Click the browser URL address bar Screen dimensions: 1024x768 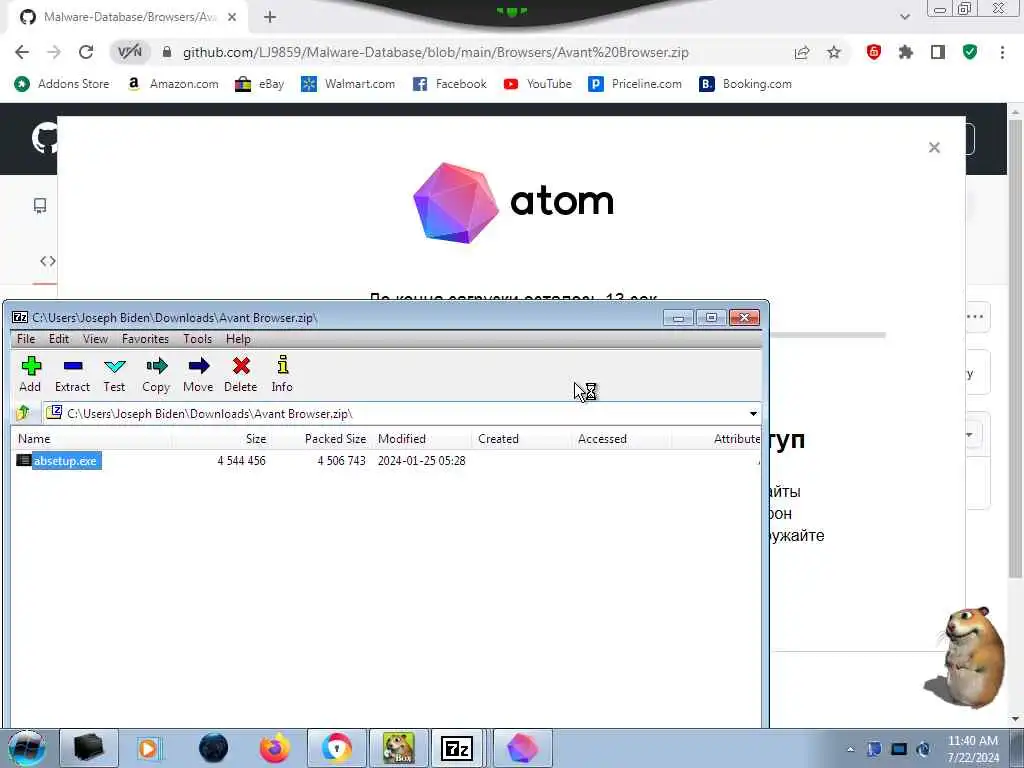434,52
